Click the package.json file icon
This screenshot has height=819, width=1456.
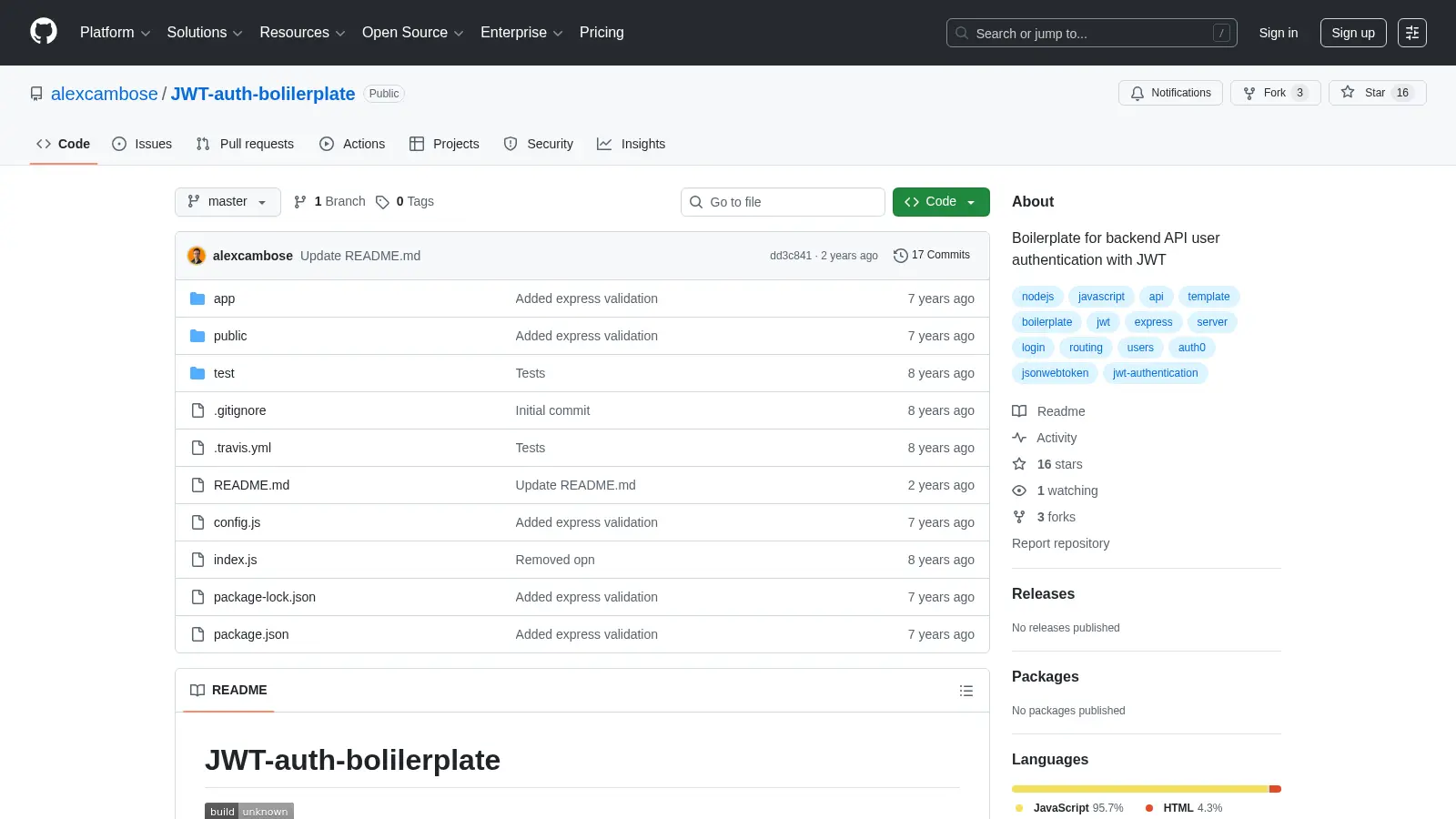(x=197, y=634)
